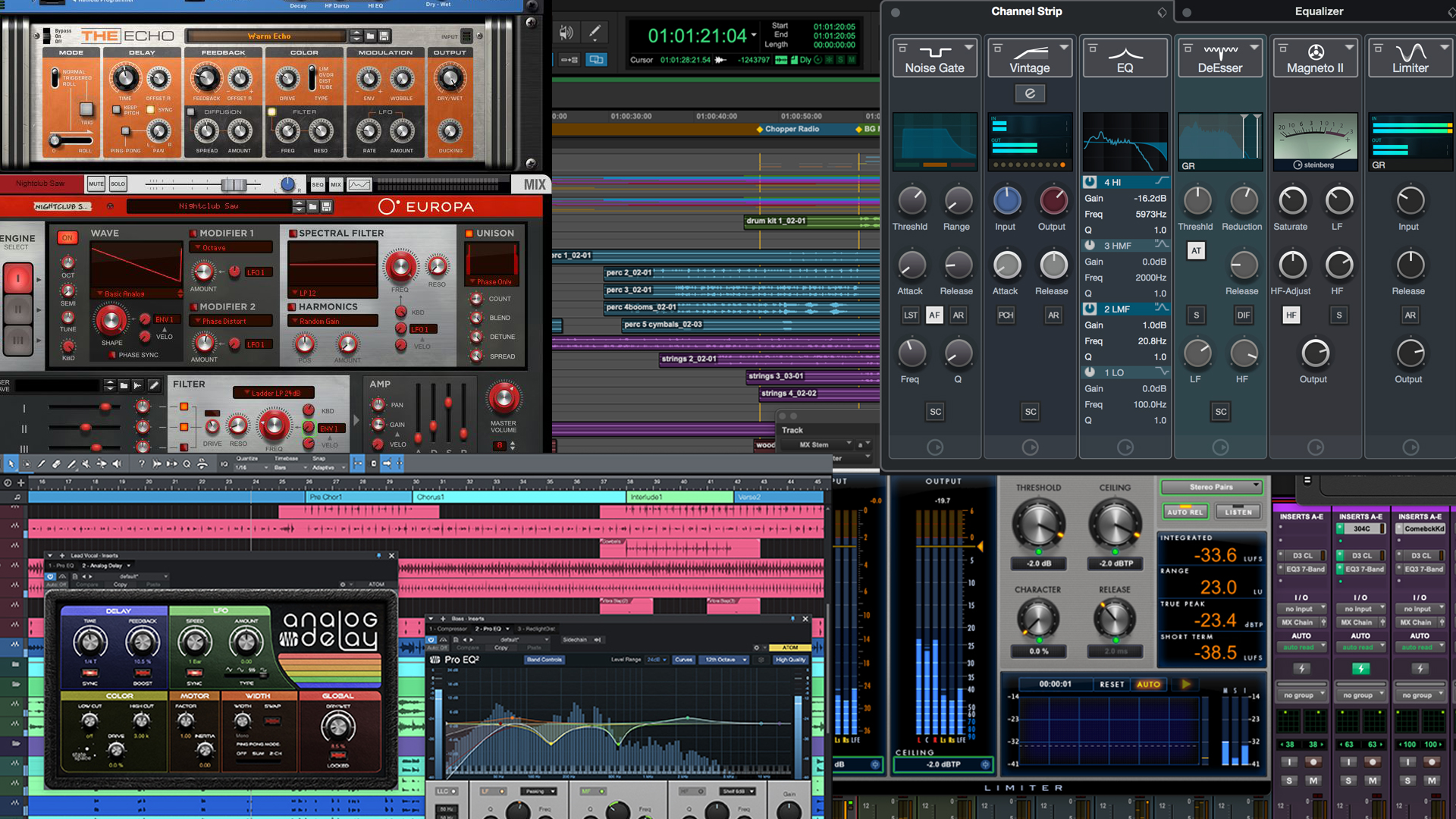The image size is (1456, 819).
Task: Toggle Keep Pitch in The Echo delay section
Action: coord(116,110)
